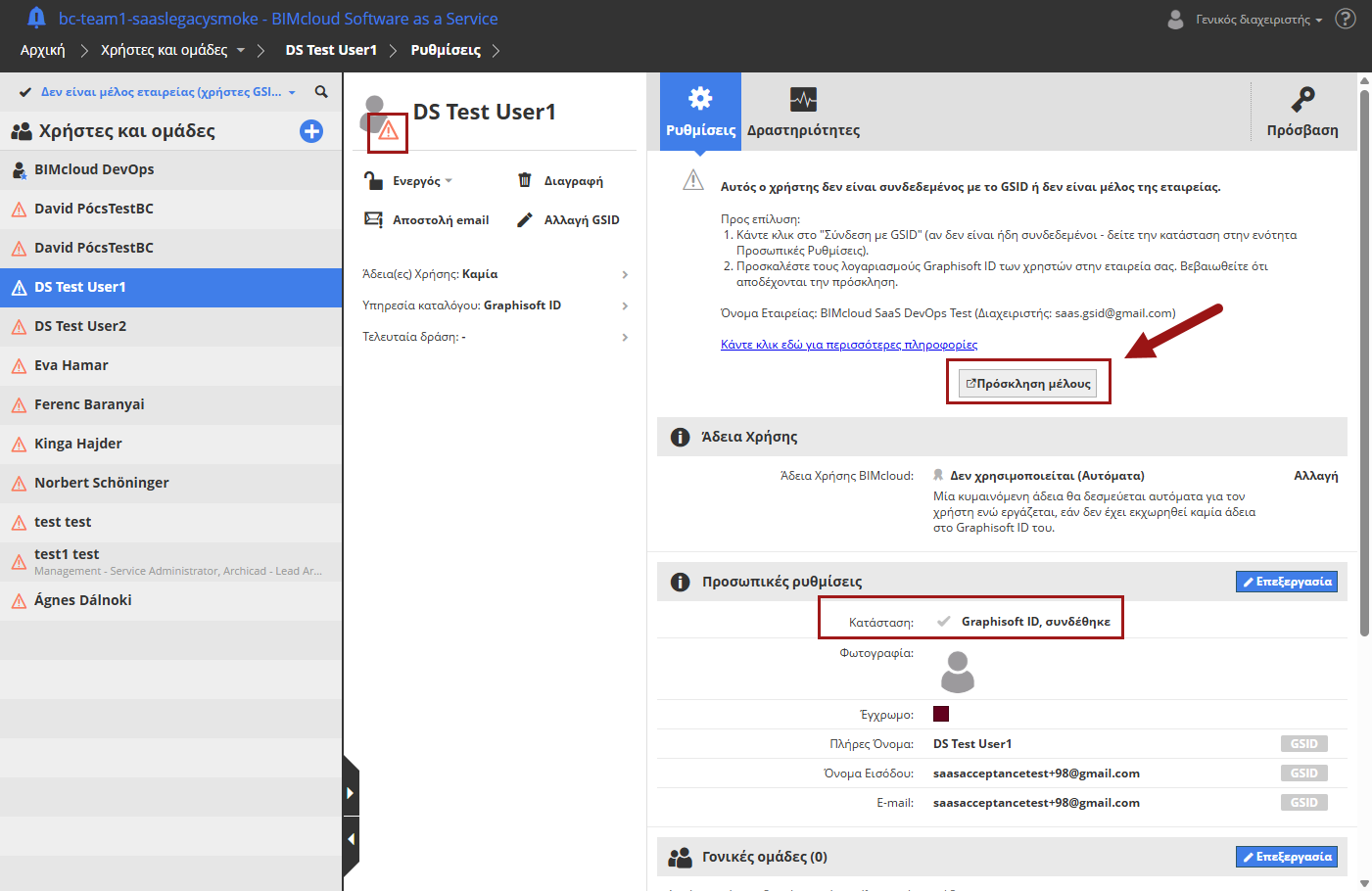Click the Ρυθμίσεις breadcrumb item
Screen dimensions: 1372x891
tap(446, 50)
